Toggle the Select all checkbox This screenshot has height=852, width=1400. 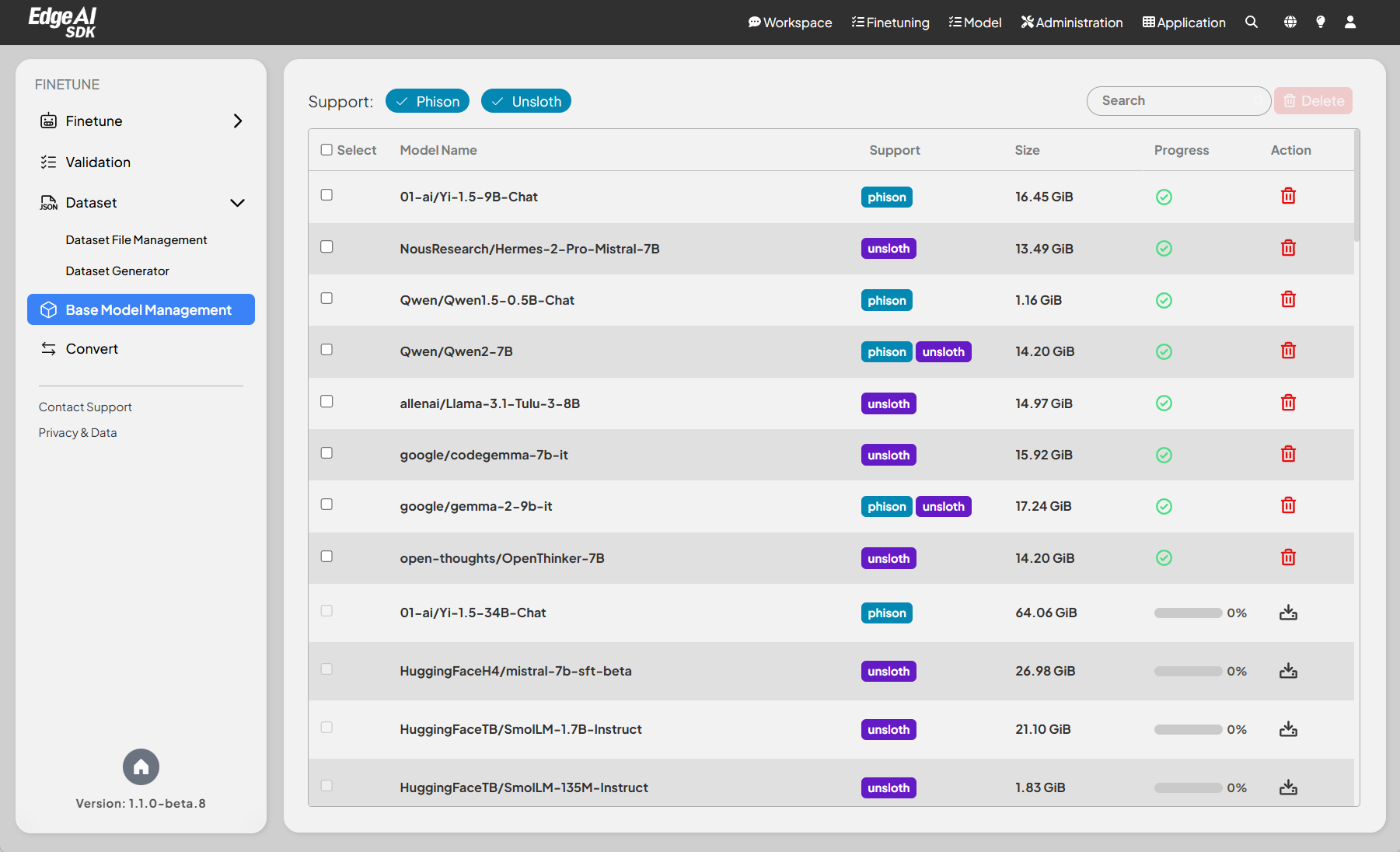click(x=326, y=150)
